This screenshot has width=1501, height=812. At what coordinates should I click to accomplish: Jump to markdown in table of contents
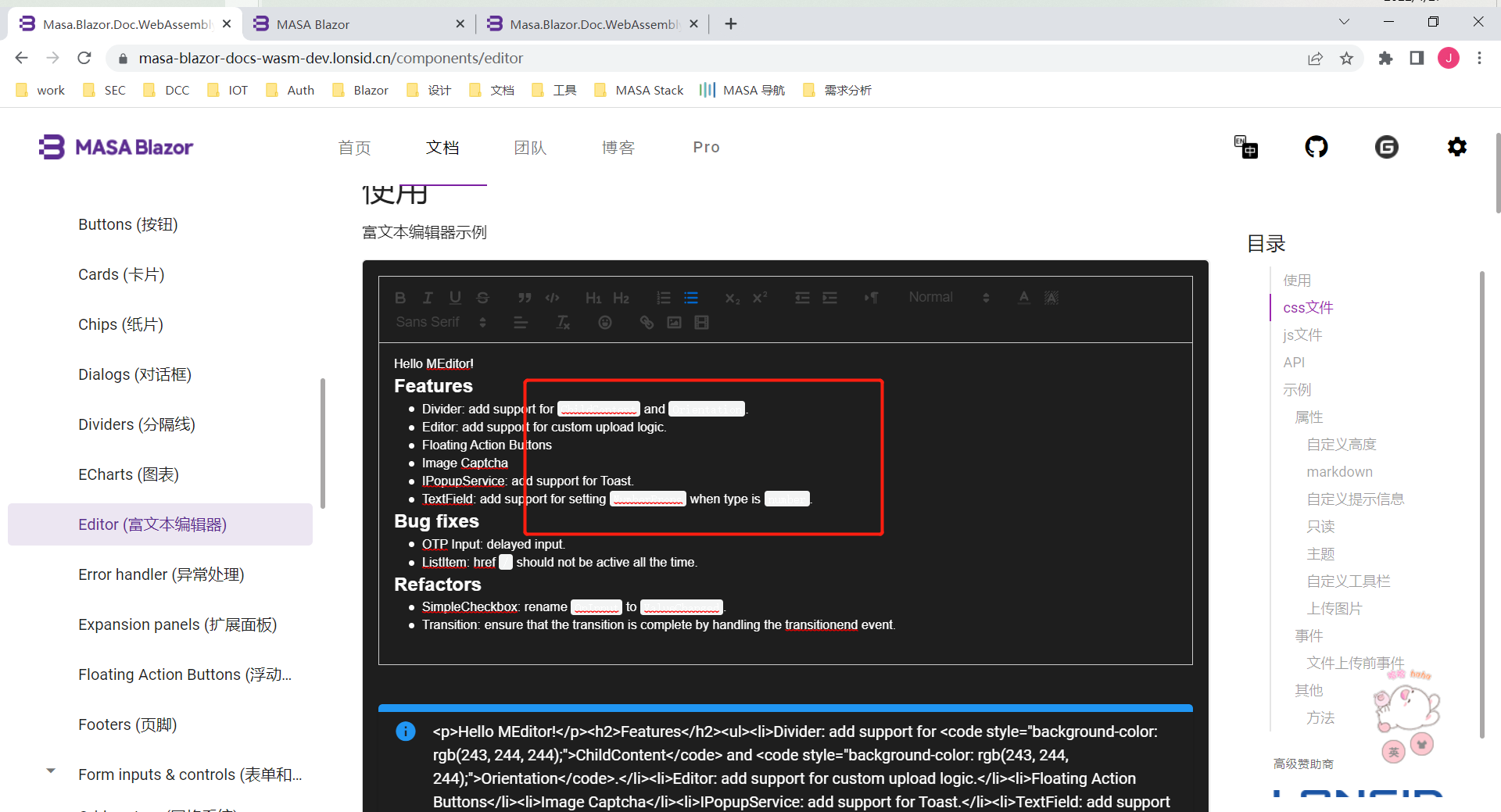pyautogui.click(x=1339, y=472)
